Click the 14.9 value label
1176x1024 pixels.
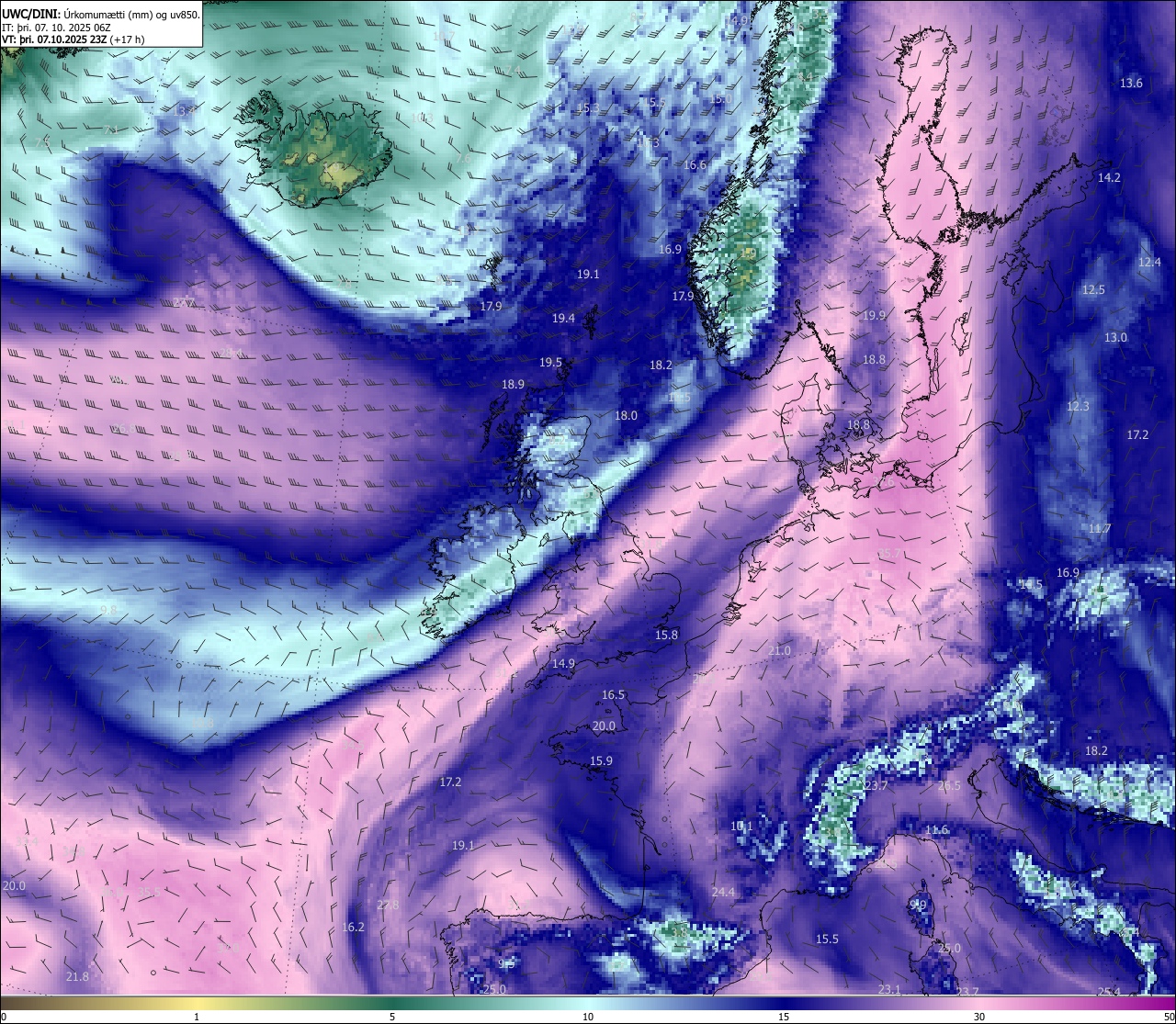563,664
